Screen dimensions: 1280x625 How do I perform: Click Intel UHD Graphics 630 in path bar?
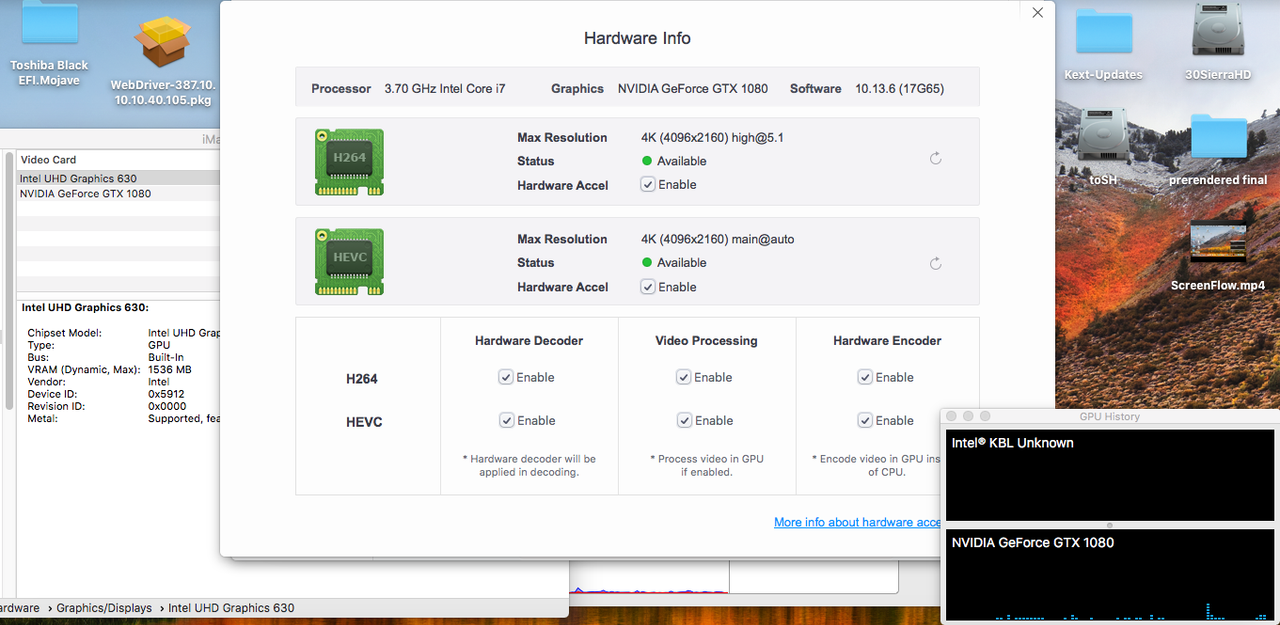pos(231,608)
